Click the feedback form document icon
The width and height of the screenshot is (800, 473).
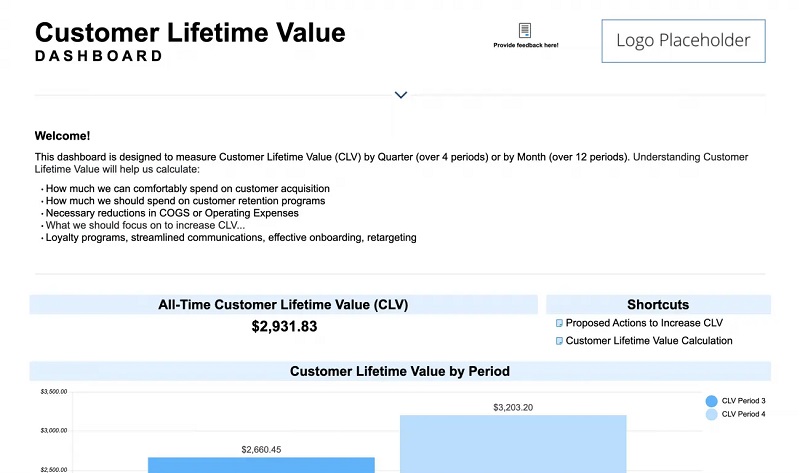click(x=525, y=31)
